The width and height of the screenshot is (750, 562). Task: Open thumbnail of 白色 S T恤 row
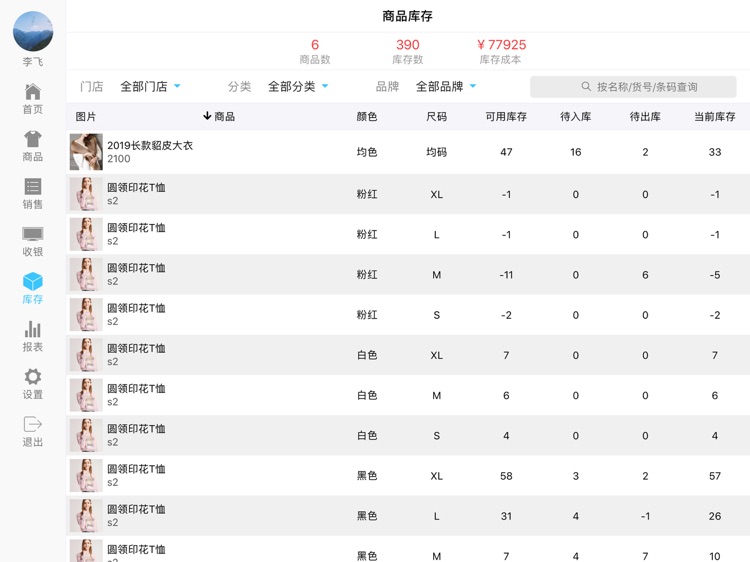(86, 435)
